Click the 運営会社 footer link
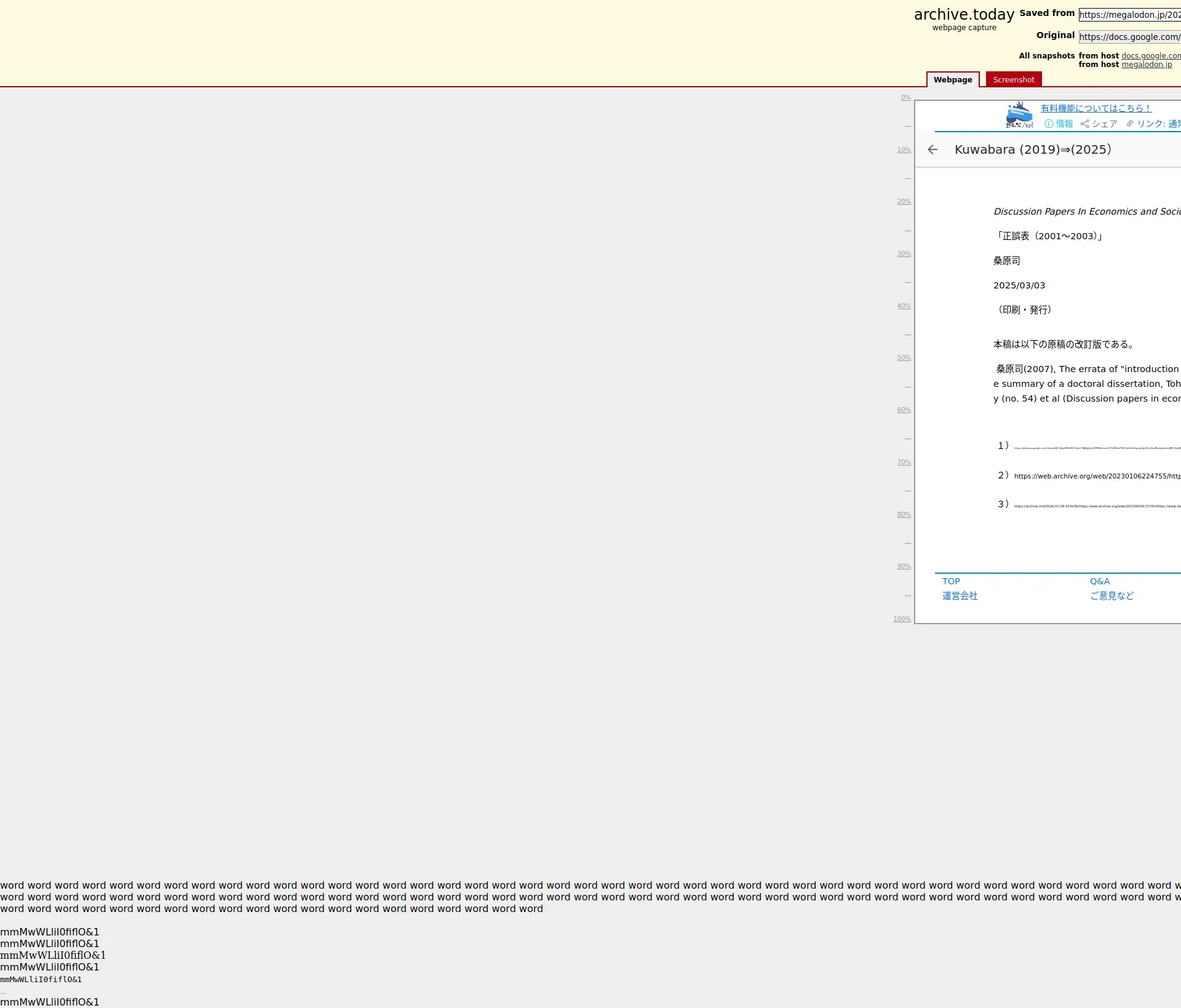 960,596
